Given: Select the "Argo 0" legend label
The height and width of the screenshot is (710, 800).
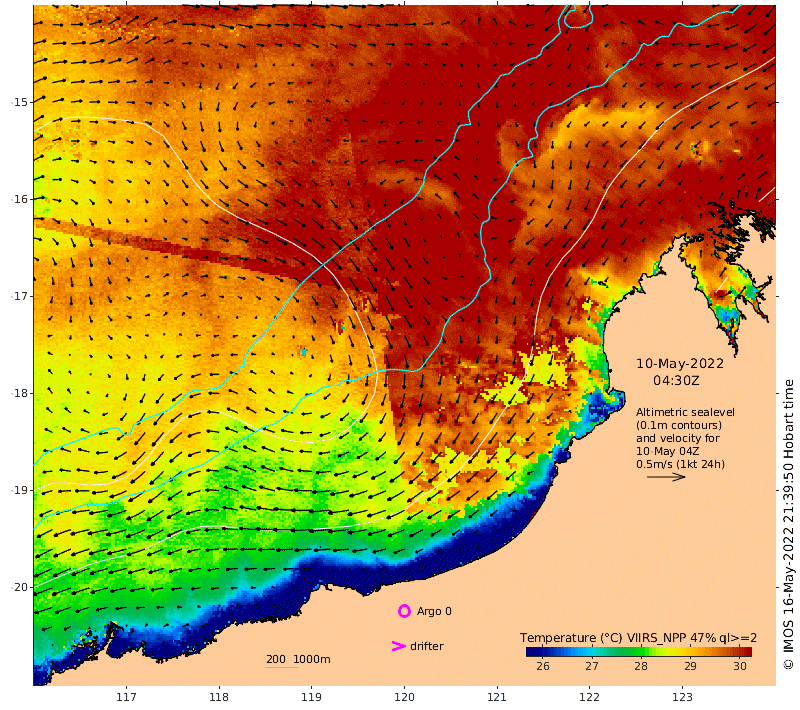Looking at the screenshot, I should (434, 611).
